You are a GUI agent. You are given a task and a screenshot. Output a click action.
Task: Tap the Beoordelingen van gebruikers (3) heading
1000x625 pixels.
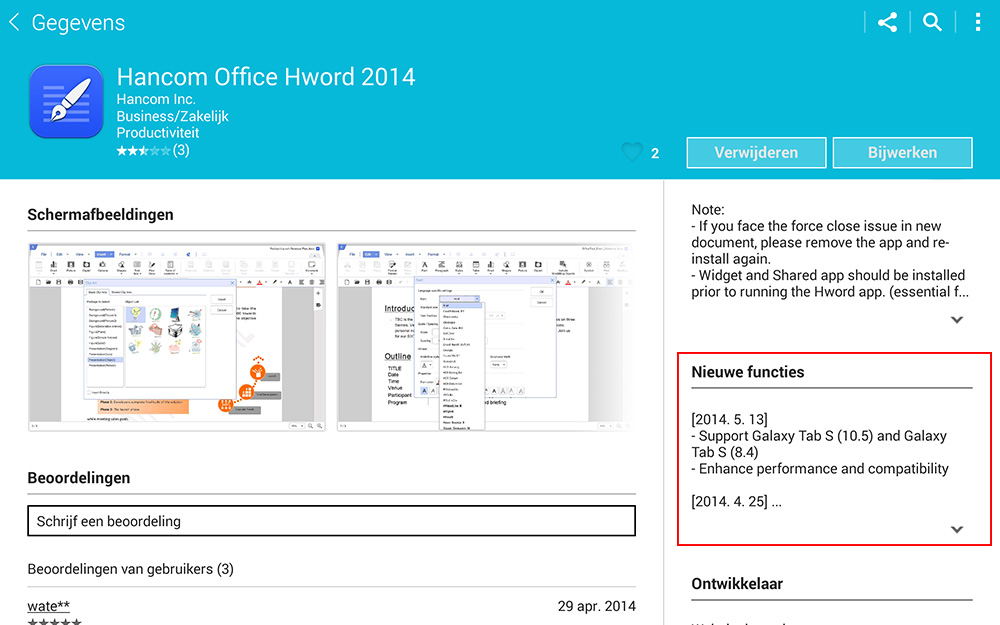click(130, 569)
